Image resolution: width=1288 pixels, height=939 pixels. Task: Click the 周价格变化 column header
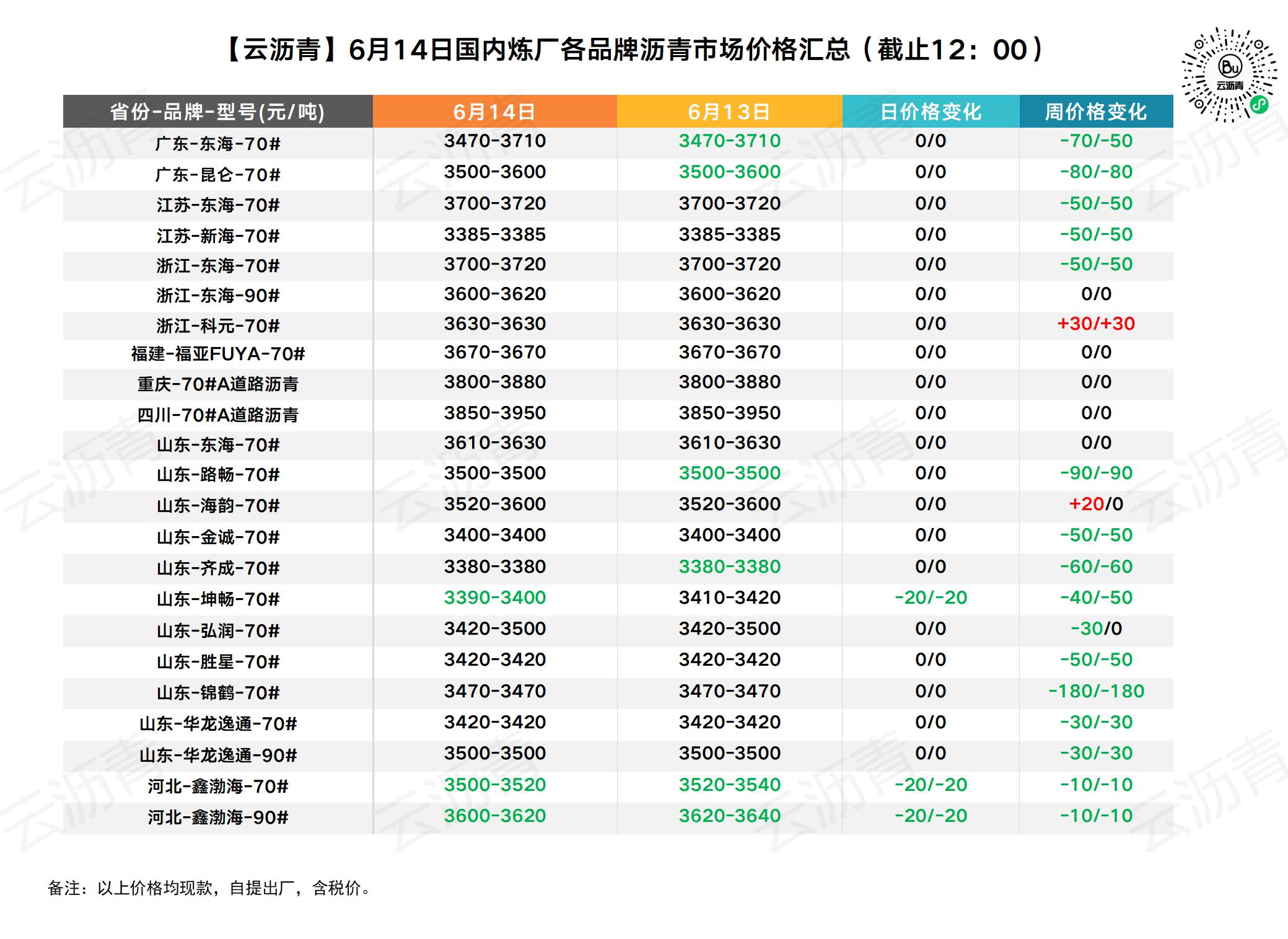pyautogui.click(x=1096, y=112)
